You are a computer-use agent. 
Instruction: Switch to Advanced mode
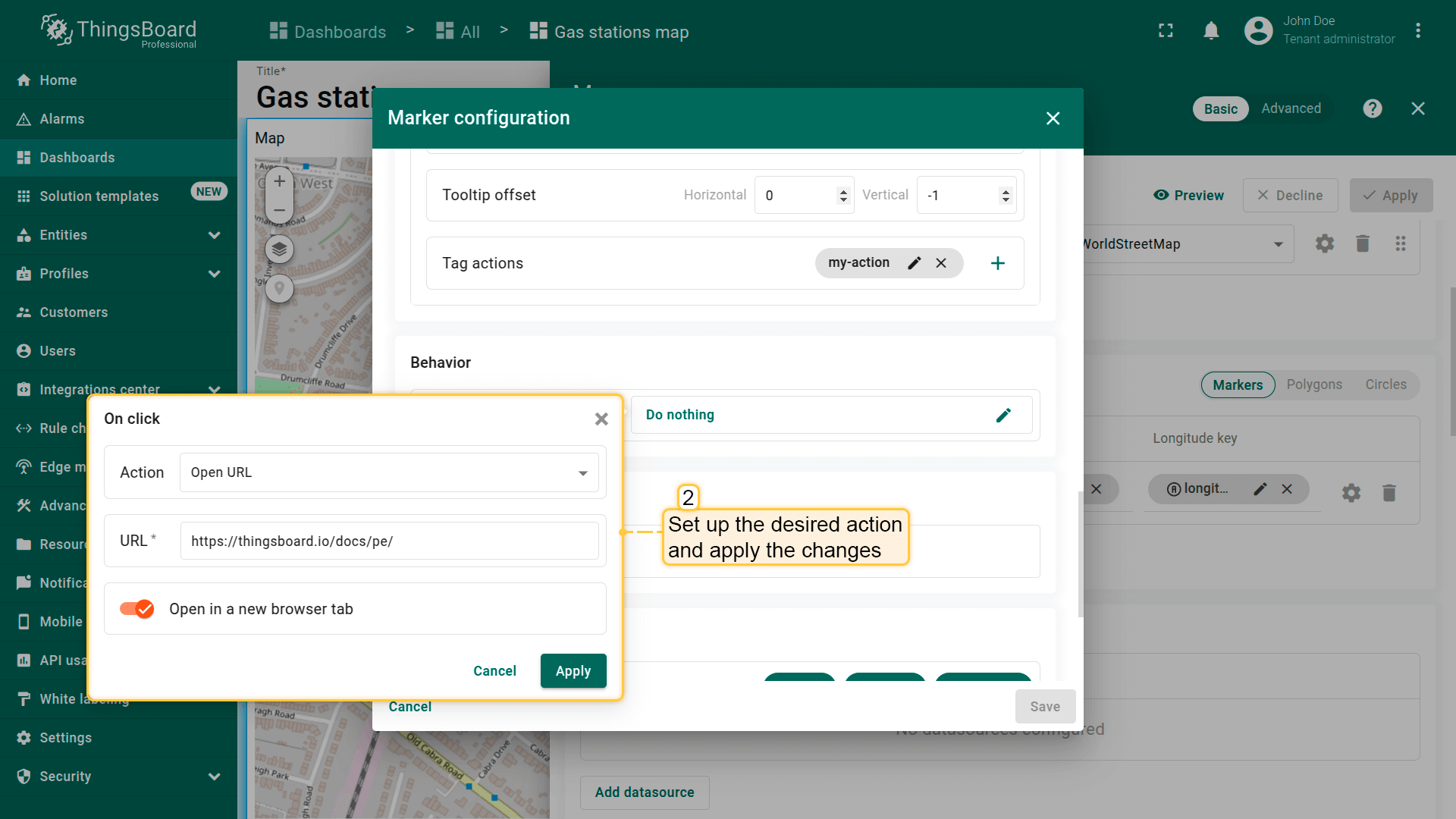point(1291,108)
